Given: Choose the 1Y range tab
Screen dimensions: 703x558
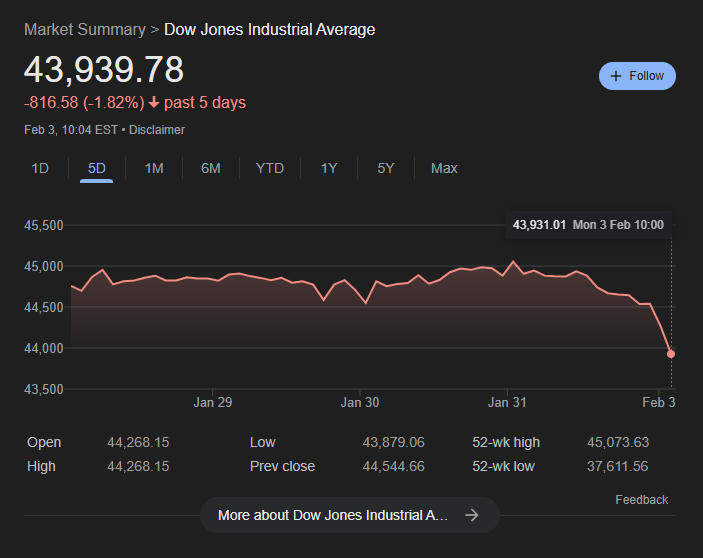Looking at the screenshot, I should 329,169.
